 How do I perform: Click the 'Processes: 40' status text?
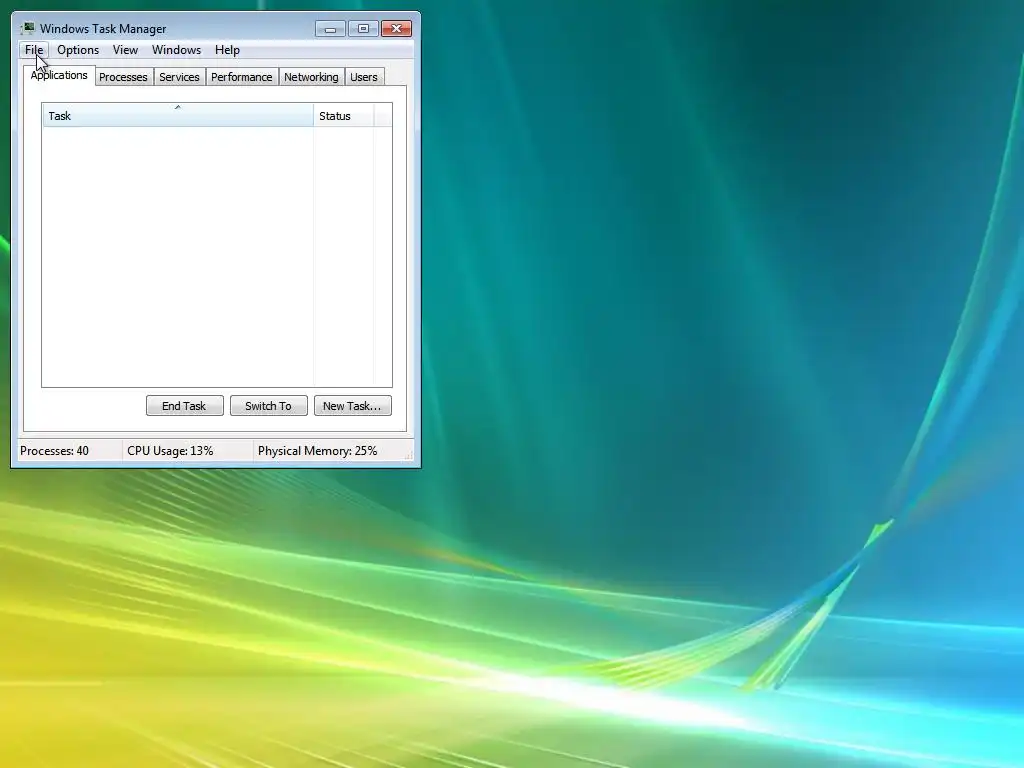54,451
